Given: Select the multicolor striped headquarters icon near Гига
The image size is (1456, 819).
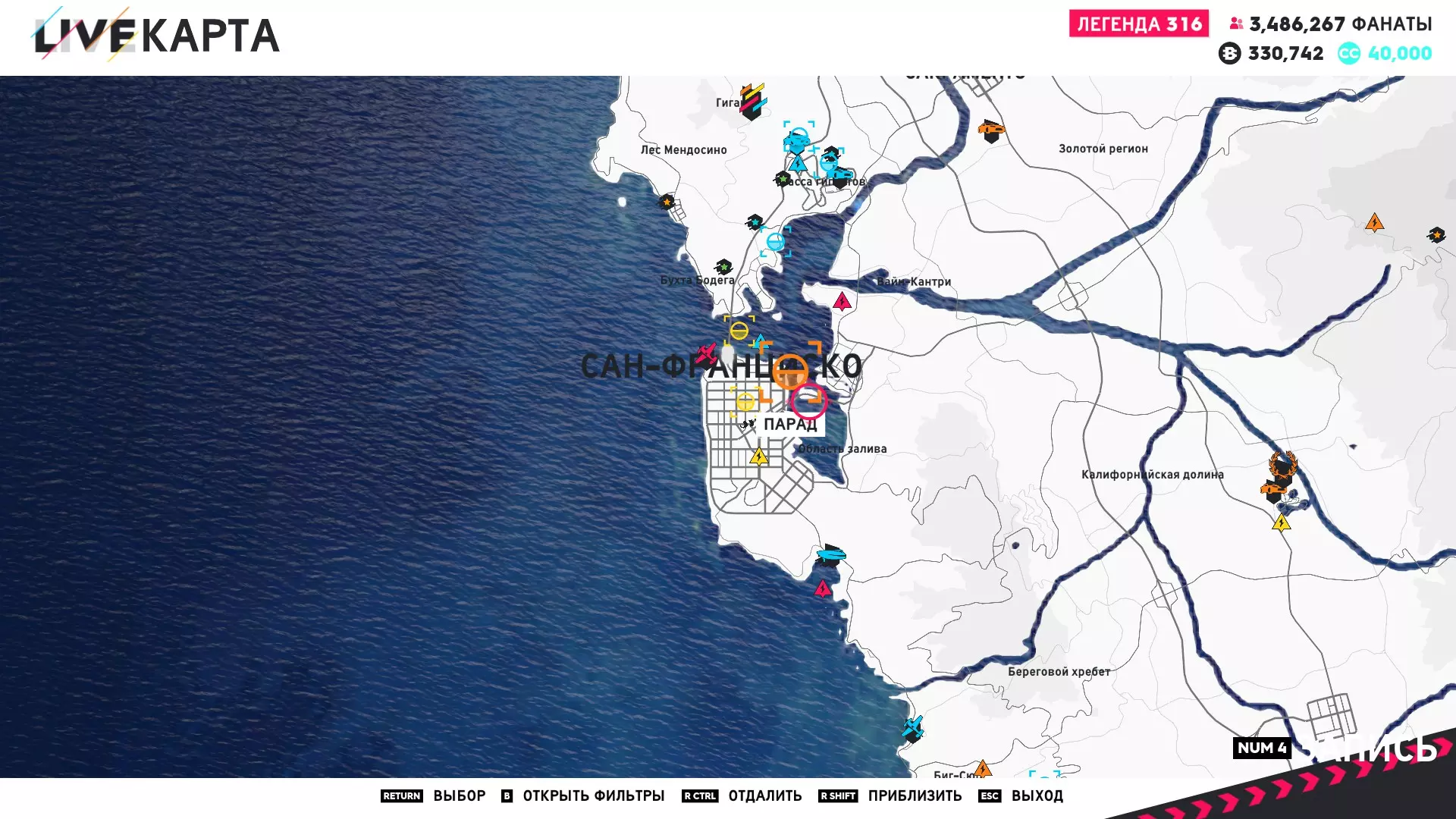Looking at the screenshot, I should click(x=752, y=101).
